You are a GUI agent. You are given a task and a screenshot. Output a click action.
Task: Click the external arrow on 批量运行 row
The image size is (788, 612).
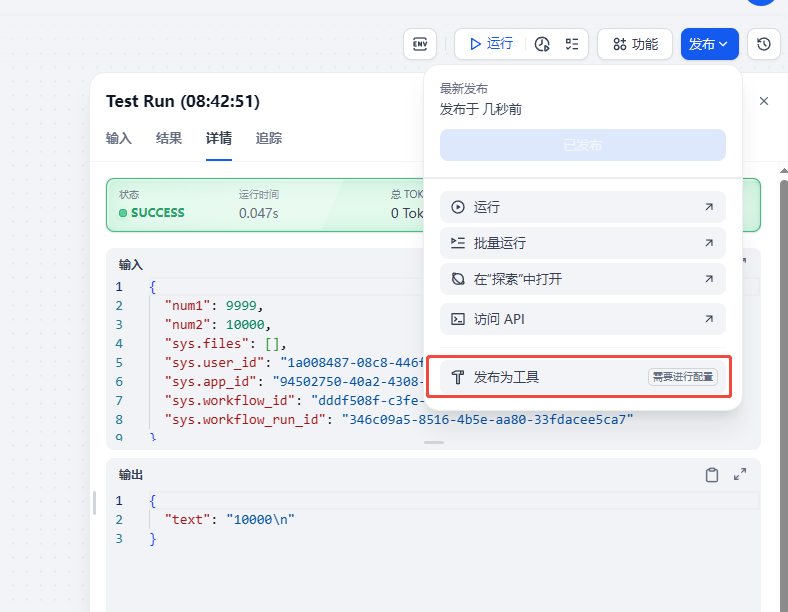(709, 243)
